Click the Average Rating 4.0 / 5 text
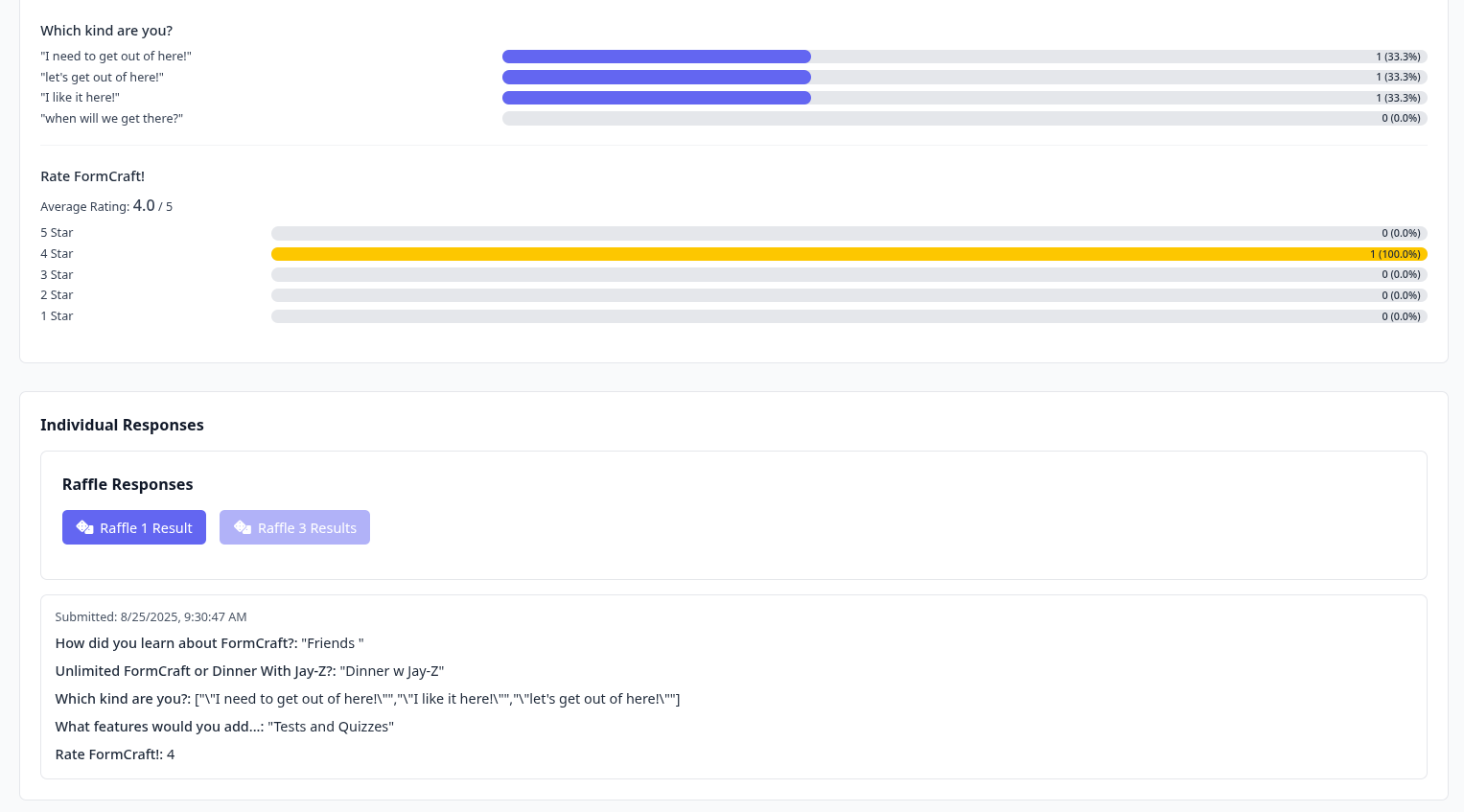 pos(106,206)
